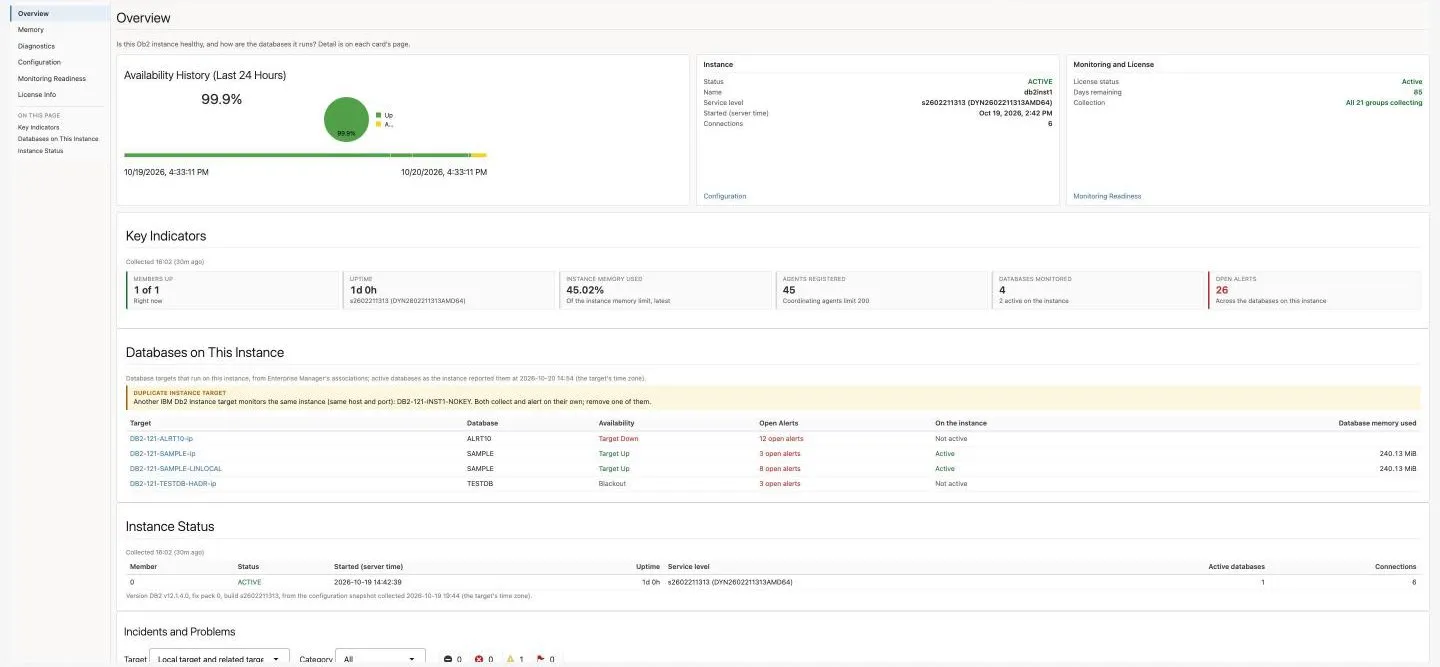1440x667 pixels.
Task: Click instance name db2inst1
Action: tap(1037, 92)
